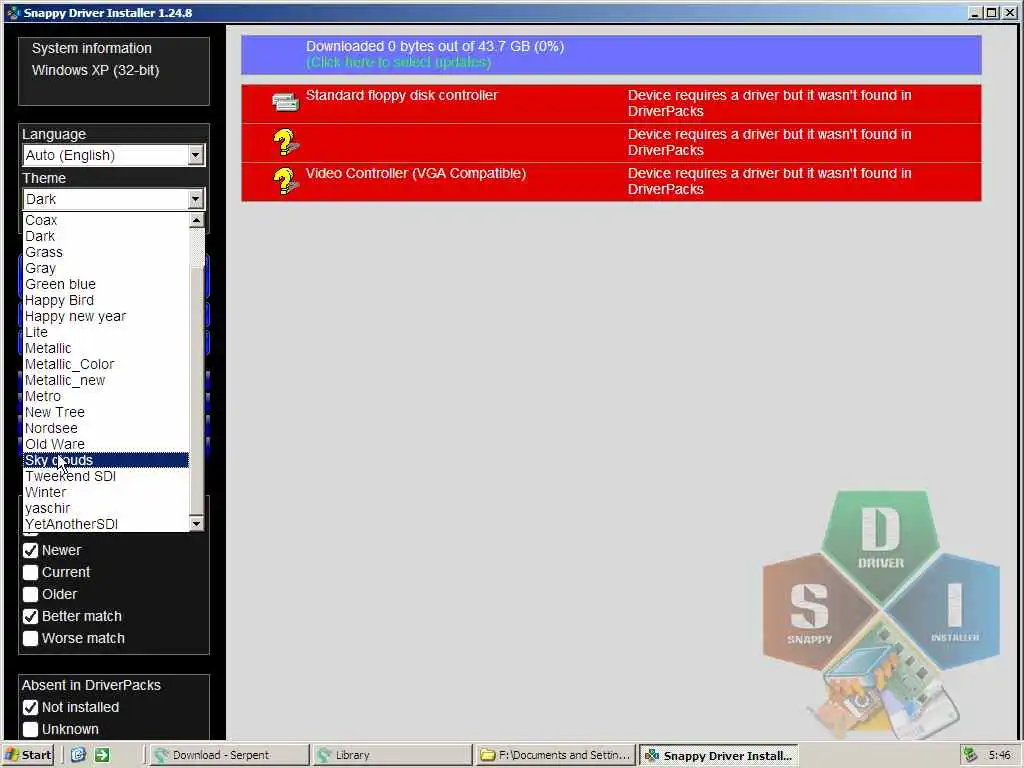Viewport: 1024px width, 768px height.
Task: Choose the Dark theme from list
Action: pyautogui.click(x=106, y=236)
